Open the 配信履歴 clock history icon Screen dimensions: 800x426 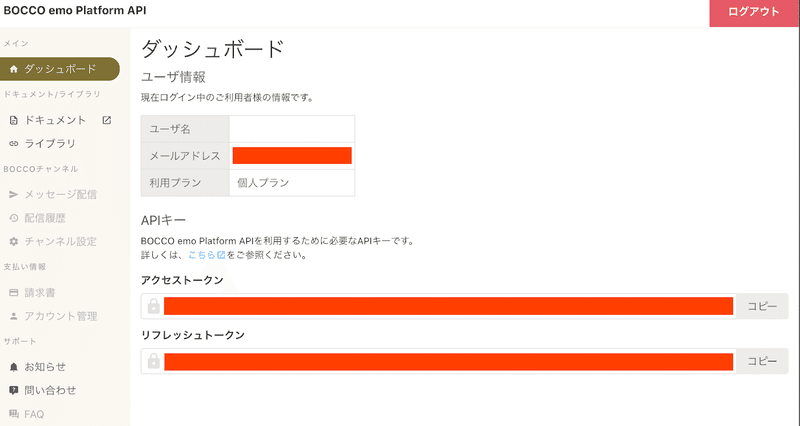pyautogui.click(x=14, y=218)
